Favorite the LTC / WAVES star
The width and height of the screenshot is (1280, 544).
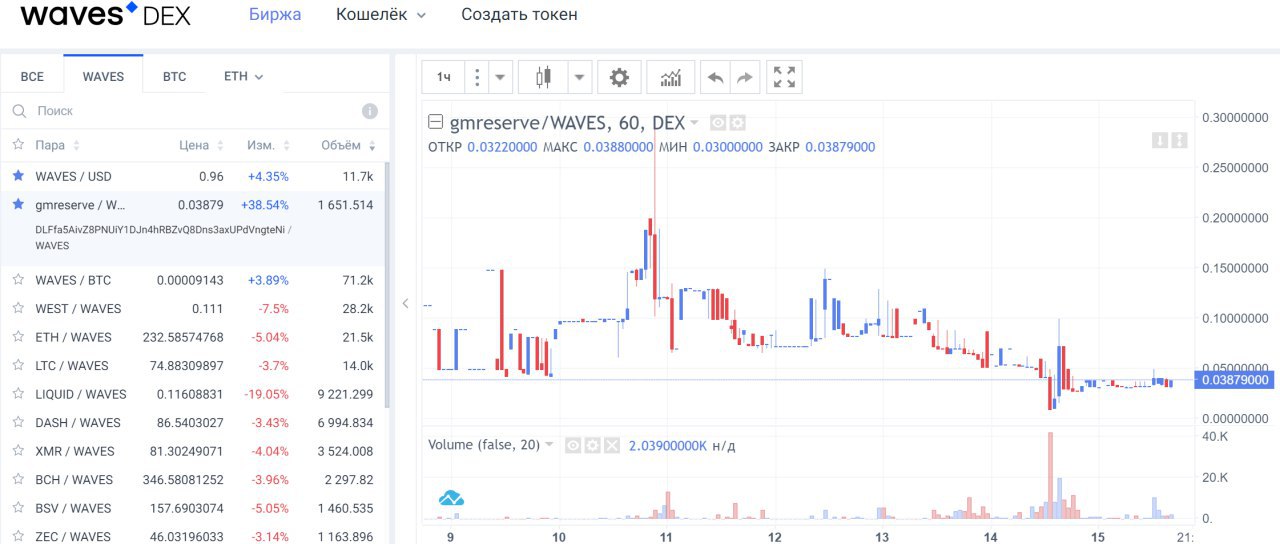pyautogui.click(x=18, y=366)
